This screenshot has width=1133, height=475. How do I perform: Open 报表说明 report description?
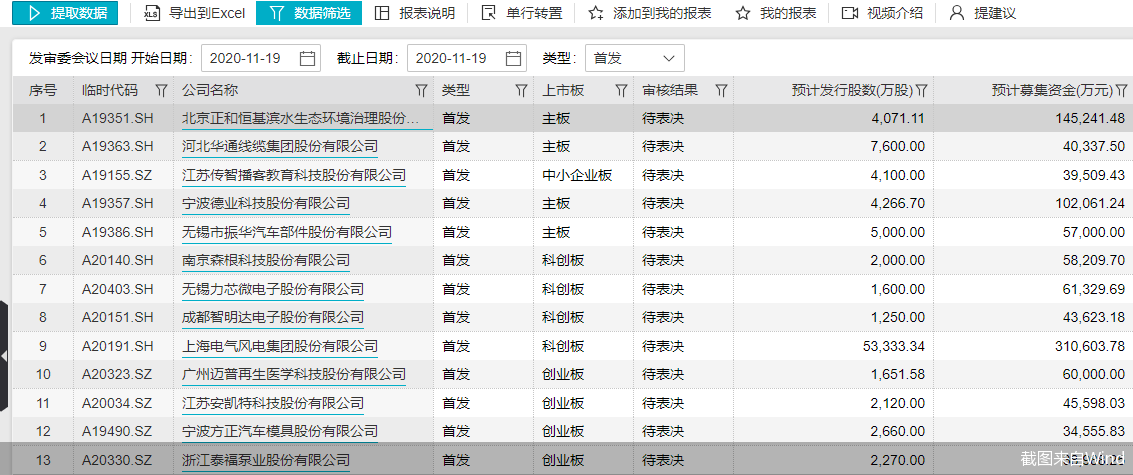click(415, 13)
